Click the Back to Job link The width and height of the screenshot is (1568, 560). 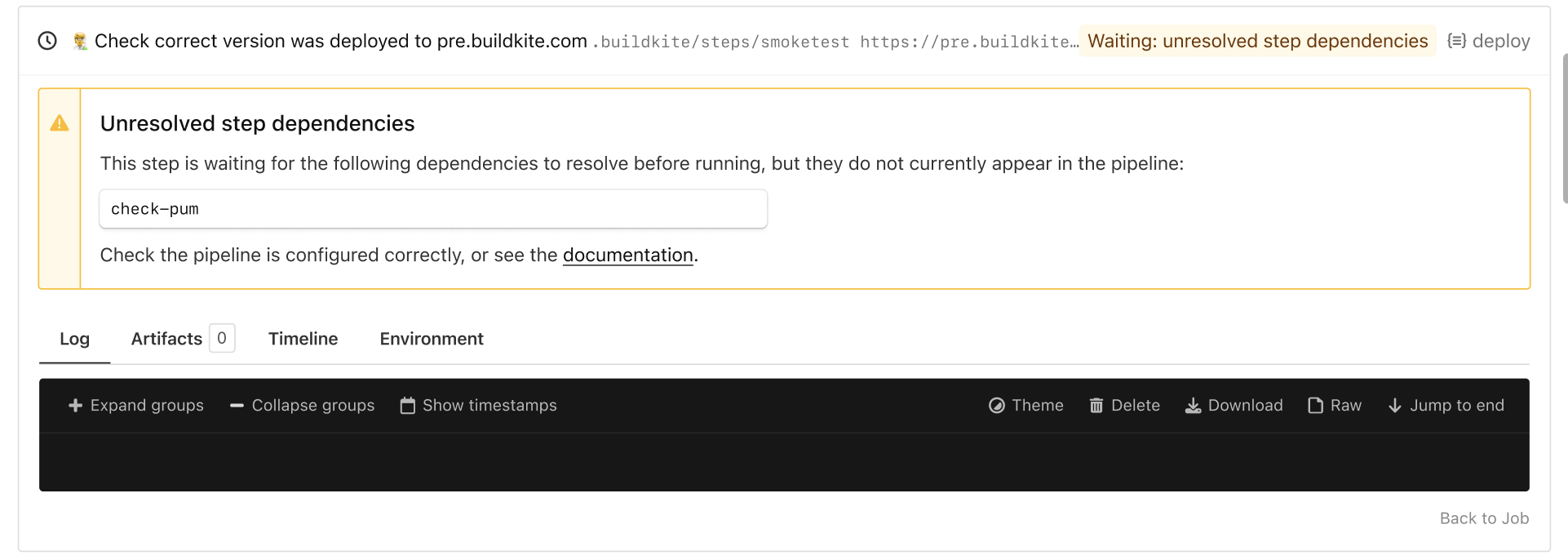coord(1484,518)
